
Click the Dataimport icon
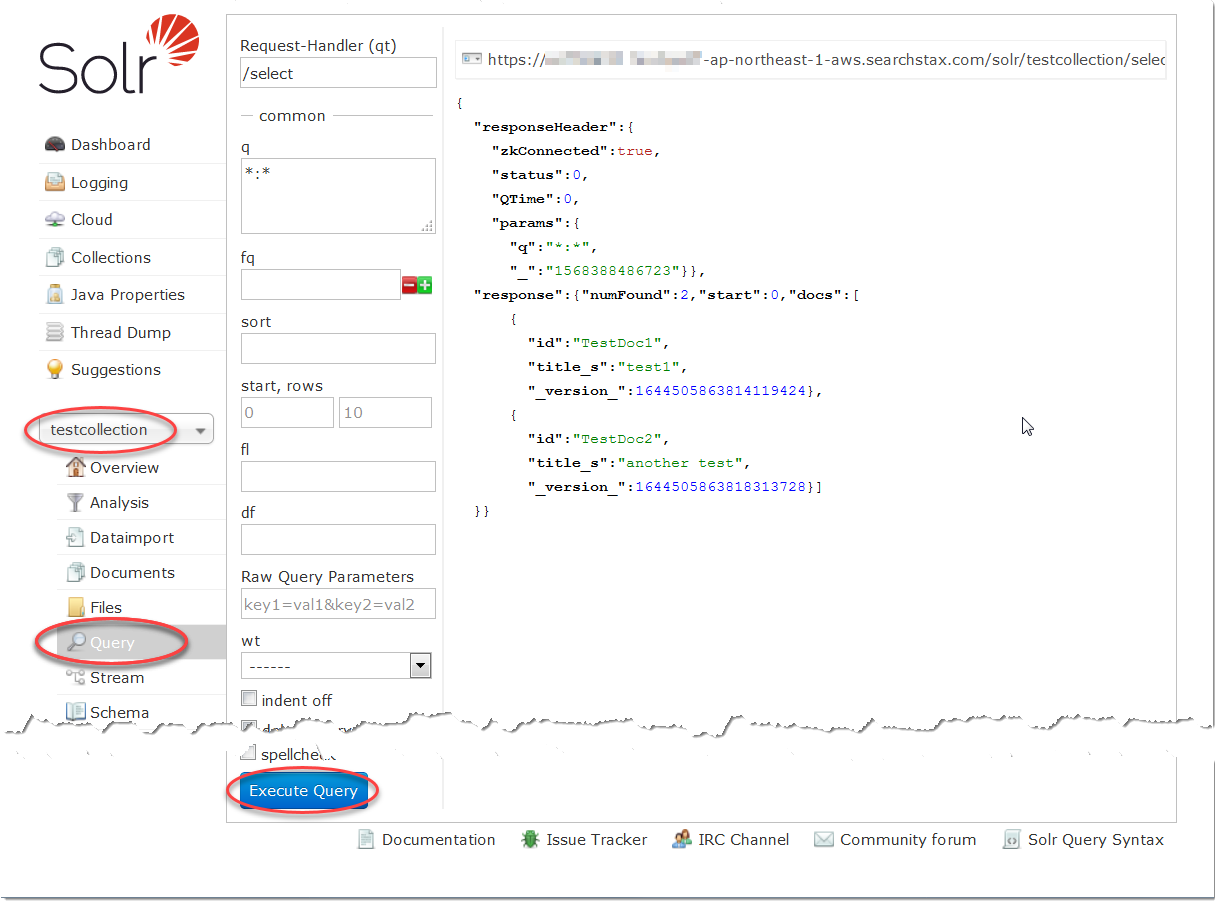click(x=76, y=537)
